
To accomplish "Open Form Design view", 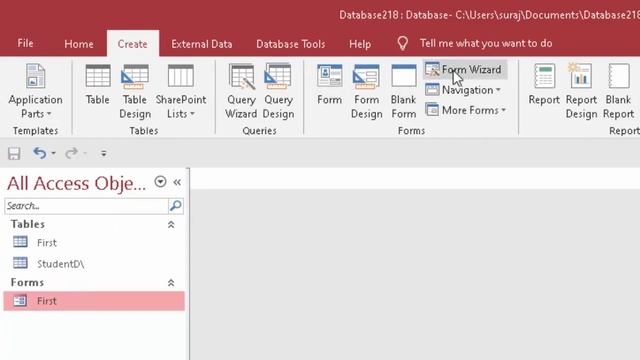I will point(367,91).
